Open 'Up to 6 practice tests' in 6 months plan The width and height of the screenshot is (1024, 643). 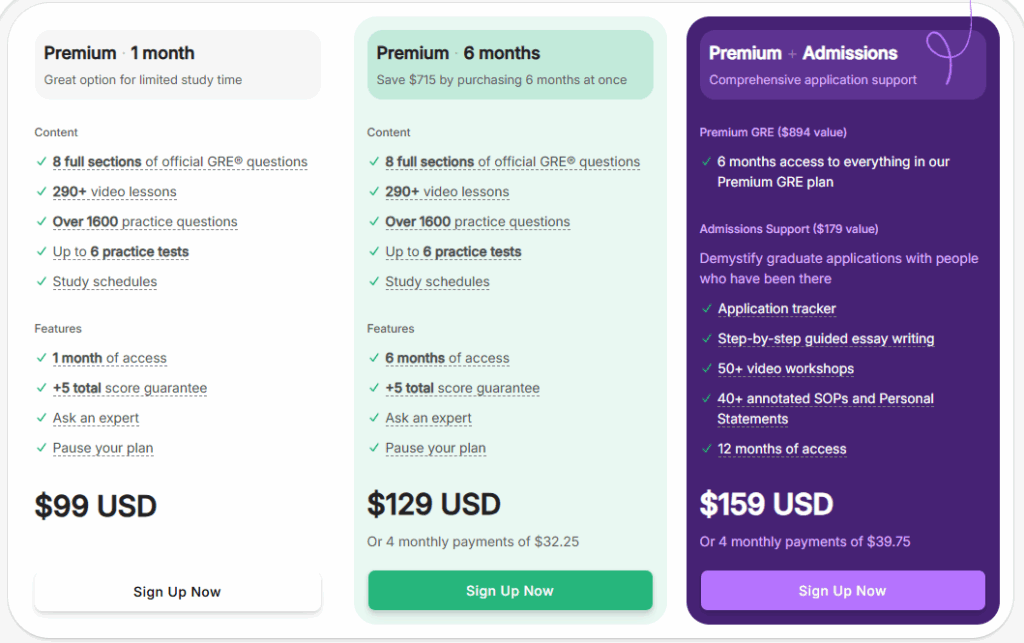click(x=453, y=252)
